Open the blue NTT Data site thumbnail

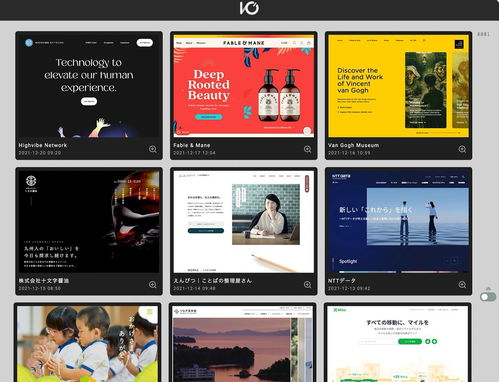398,222
